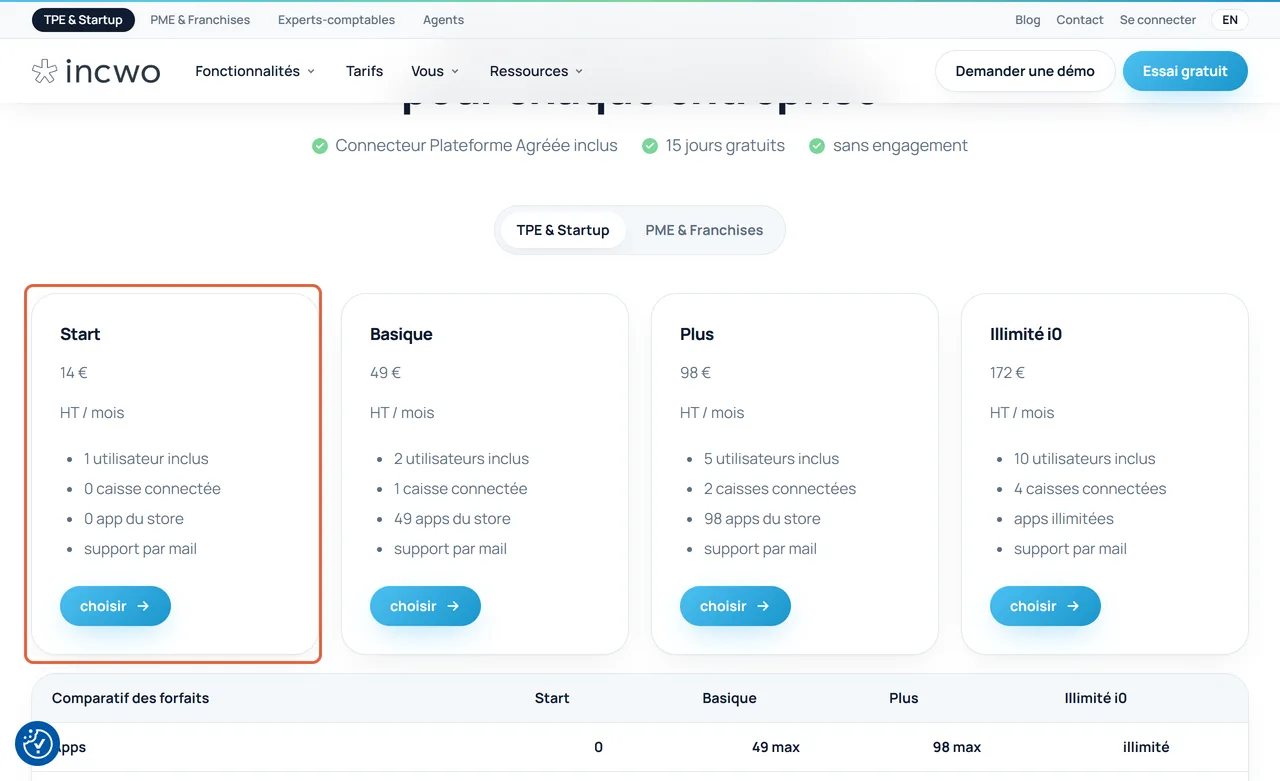Click the 14 € price
Image resolution: width=1280 pixels, height=781 pixels.
click(74, 373)
